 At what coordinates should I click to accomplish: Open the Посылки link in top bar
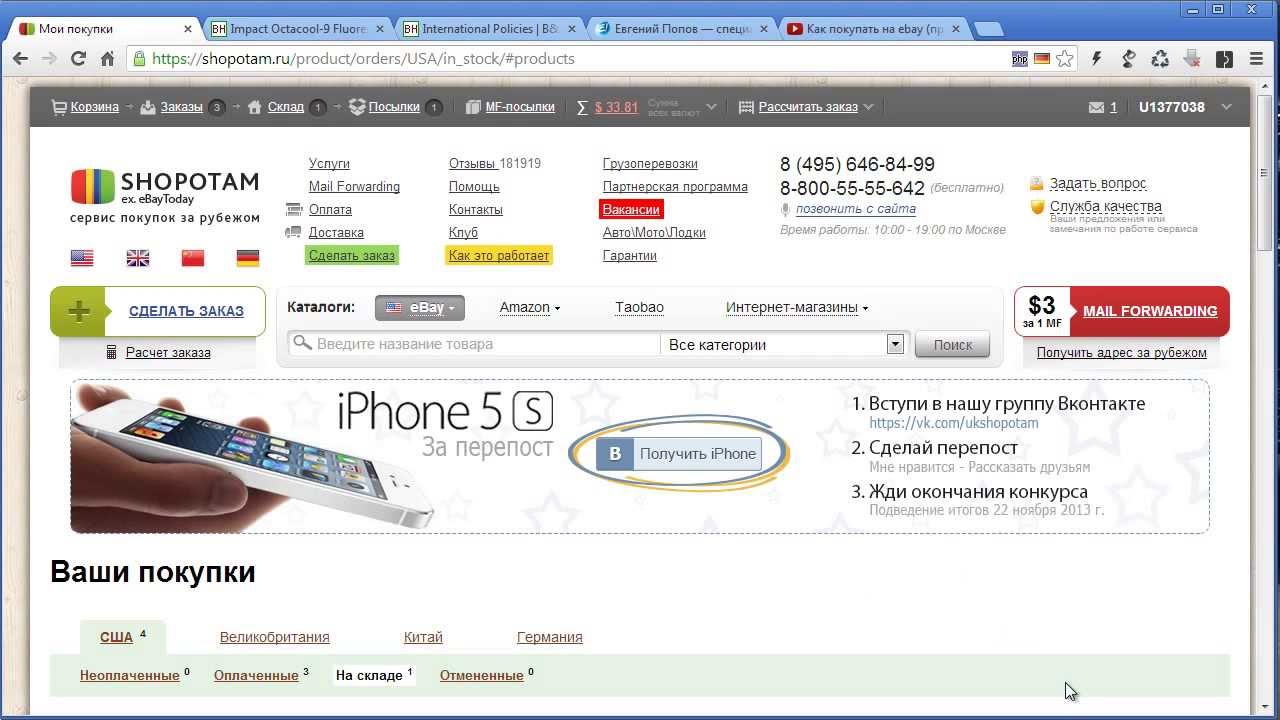[x=394, y=107]
